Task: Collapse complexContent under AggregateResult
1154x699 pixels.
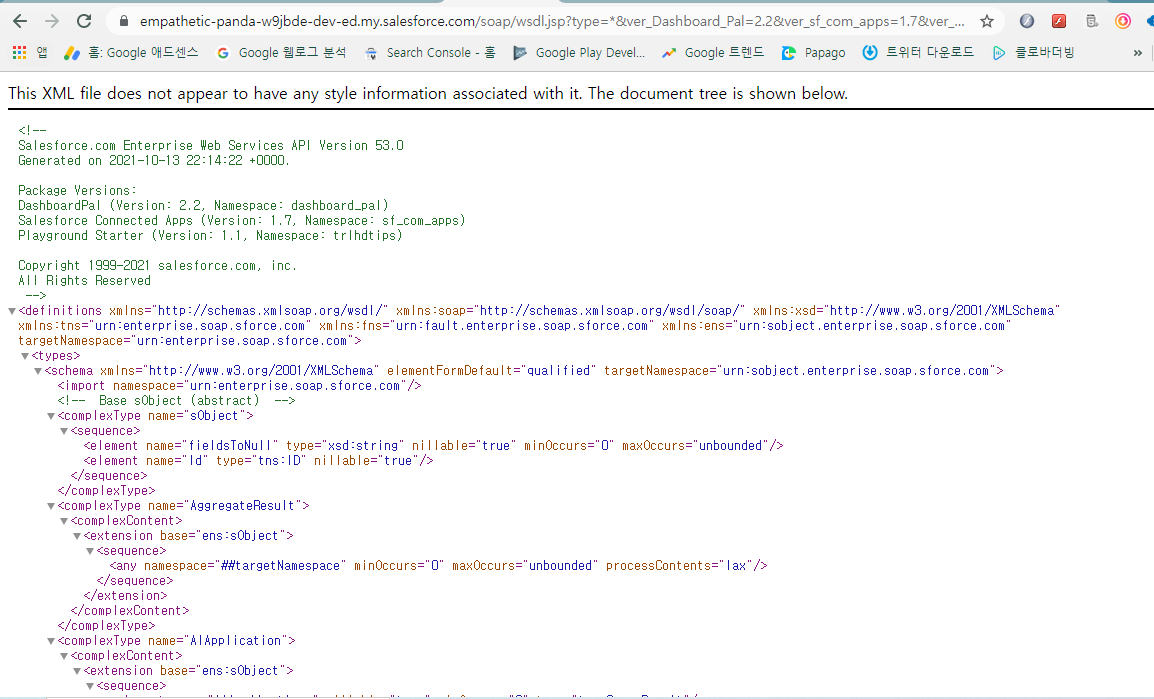Action: [x=64, y=521]
